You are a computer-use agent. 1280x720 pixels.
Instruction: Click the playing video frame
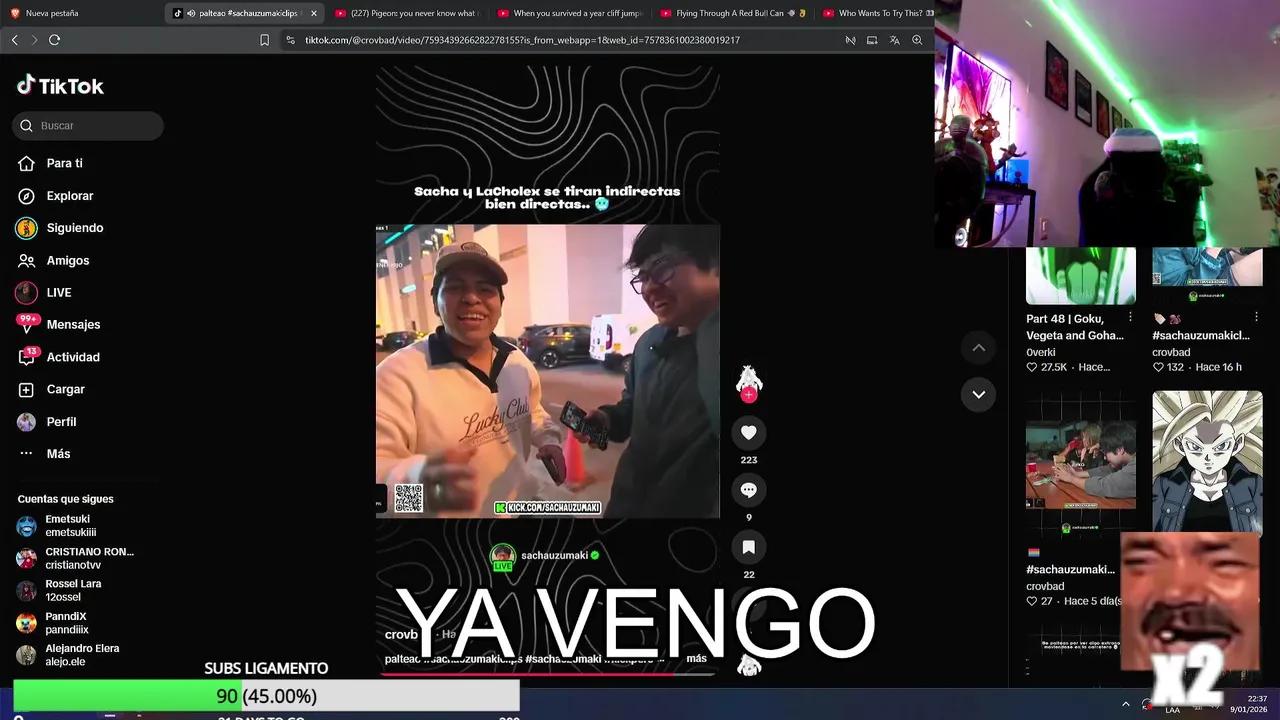tap(547, 371)
